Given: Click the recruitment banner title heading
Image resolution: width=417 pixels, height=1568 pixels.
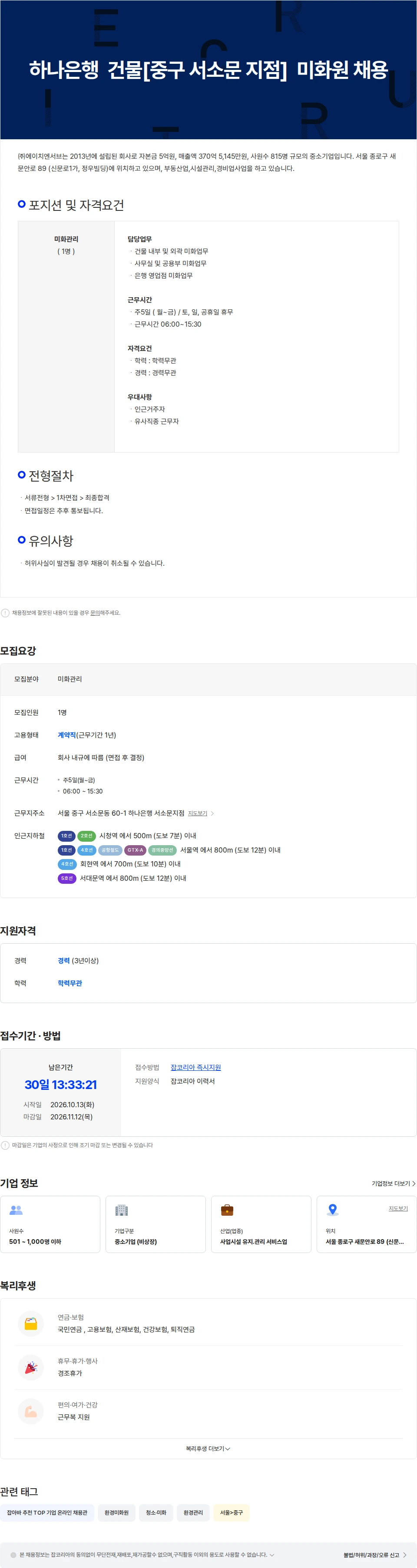Looking at the screenshot, I should (x=208, y=69).
